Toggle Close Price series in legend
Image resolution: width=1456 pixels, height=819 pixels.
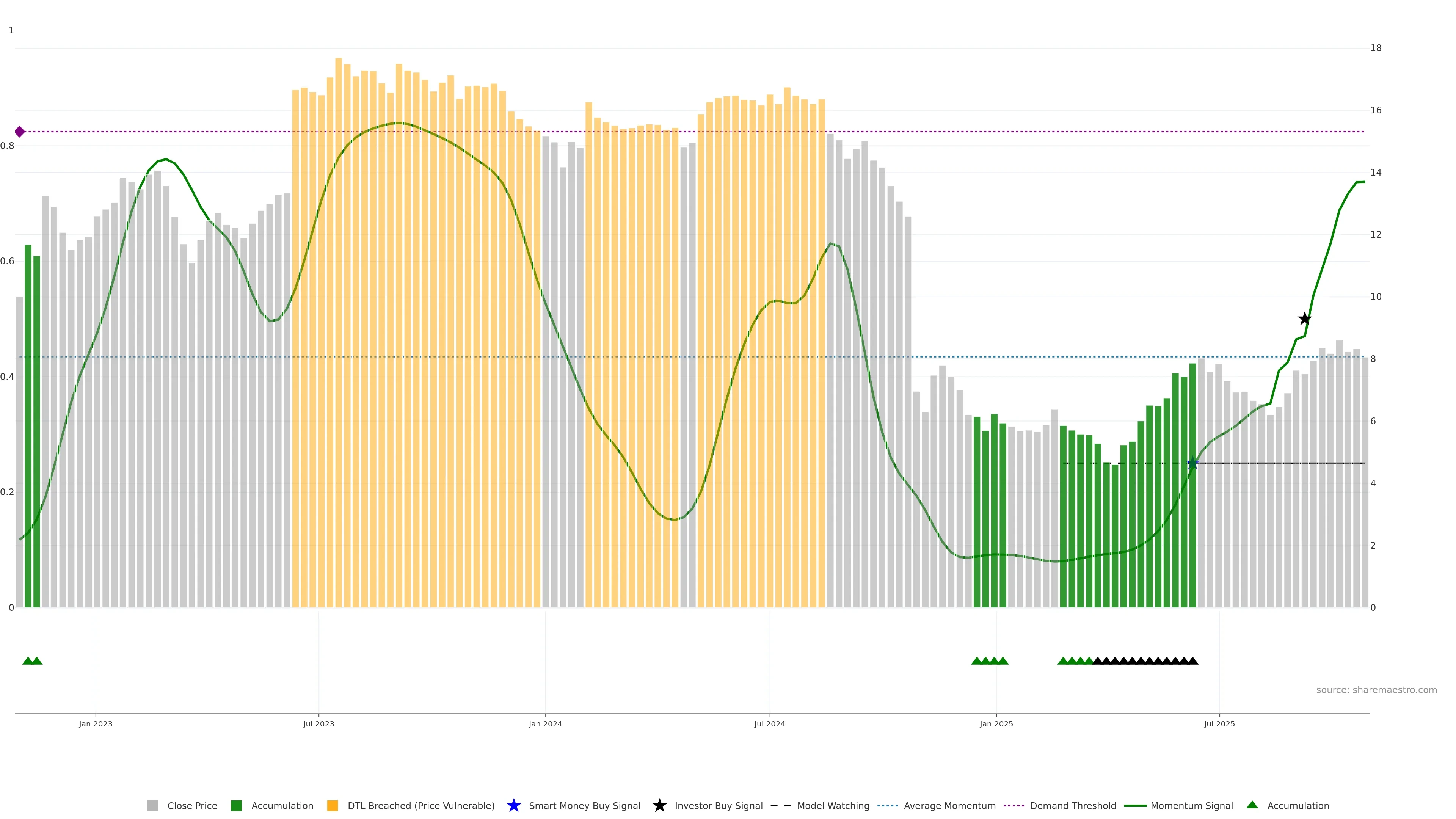(191, 805)
